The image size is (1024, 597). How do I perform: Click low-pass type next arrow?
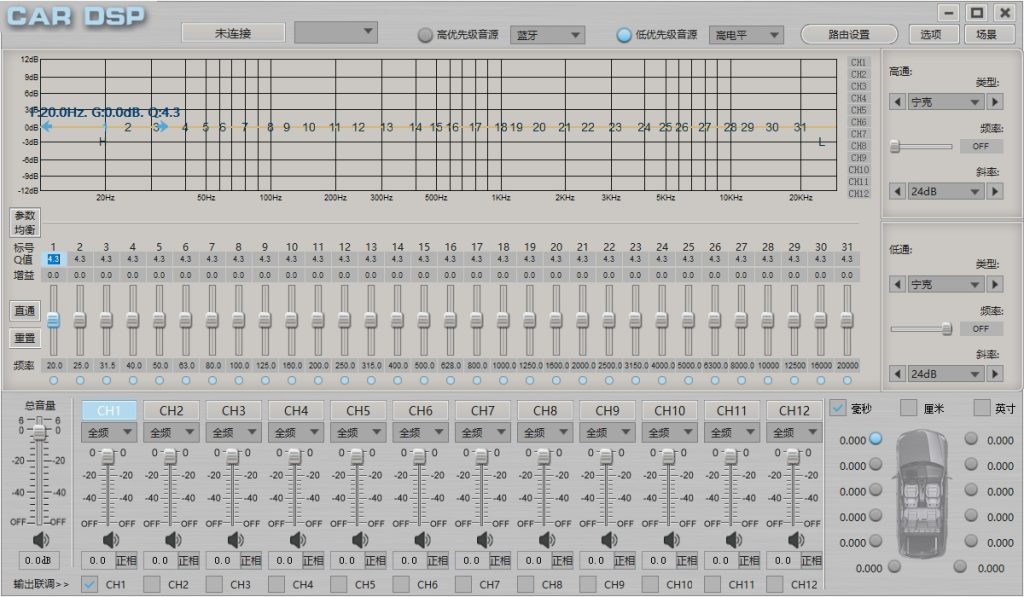(995, 284)
